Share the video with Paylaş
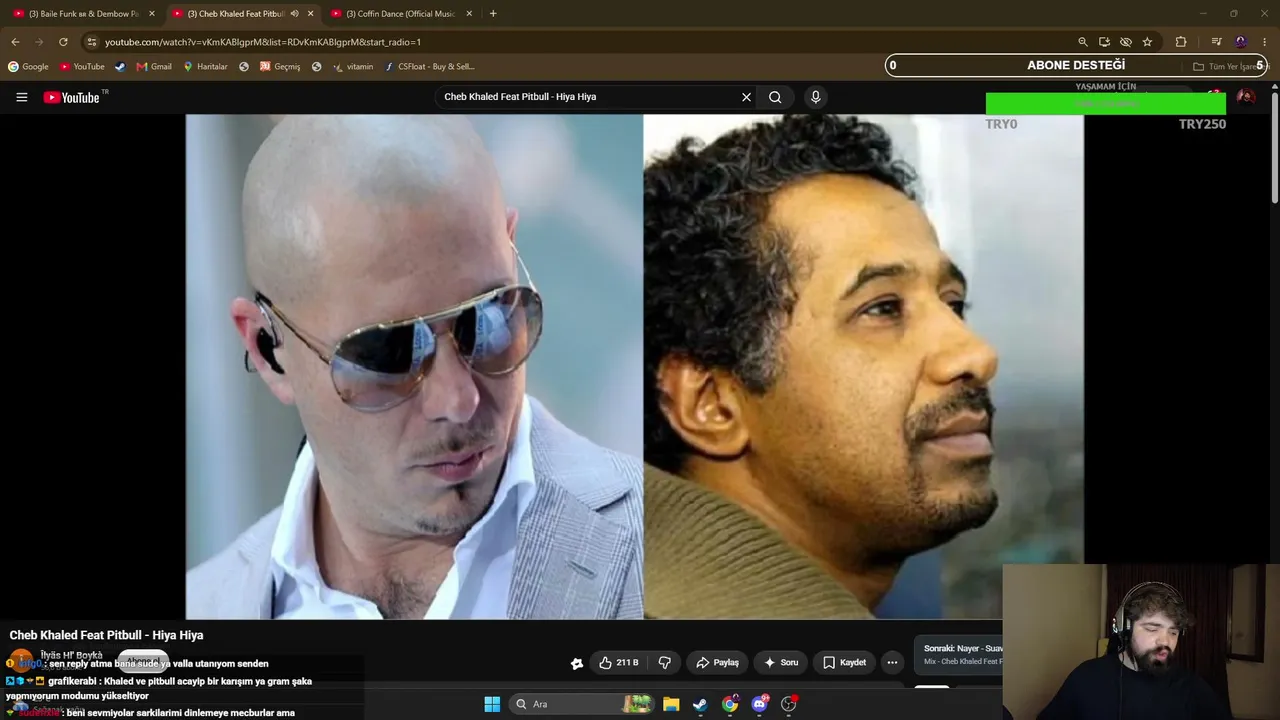This screenshot has height=720, width=1280. tap(717, 662)
